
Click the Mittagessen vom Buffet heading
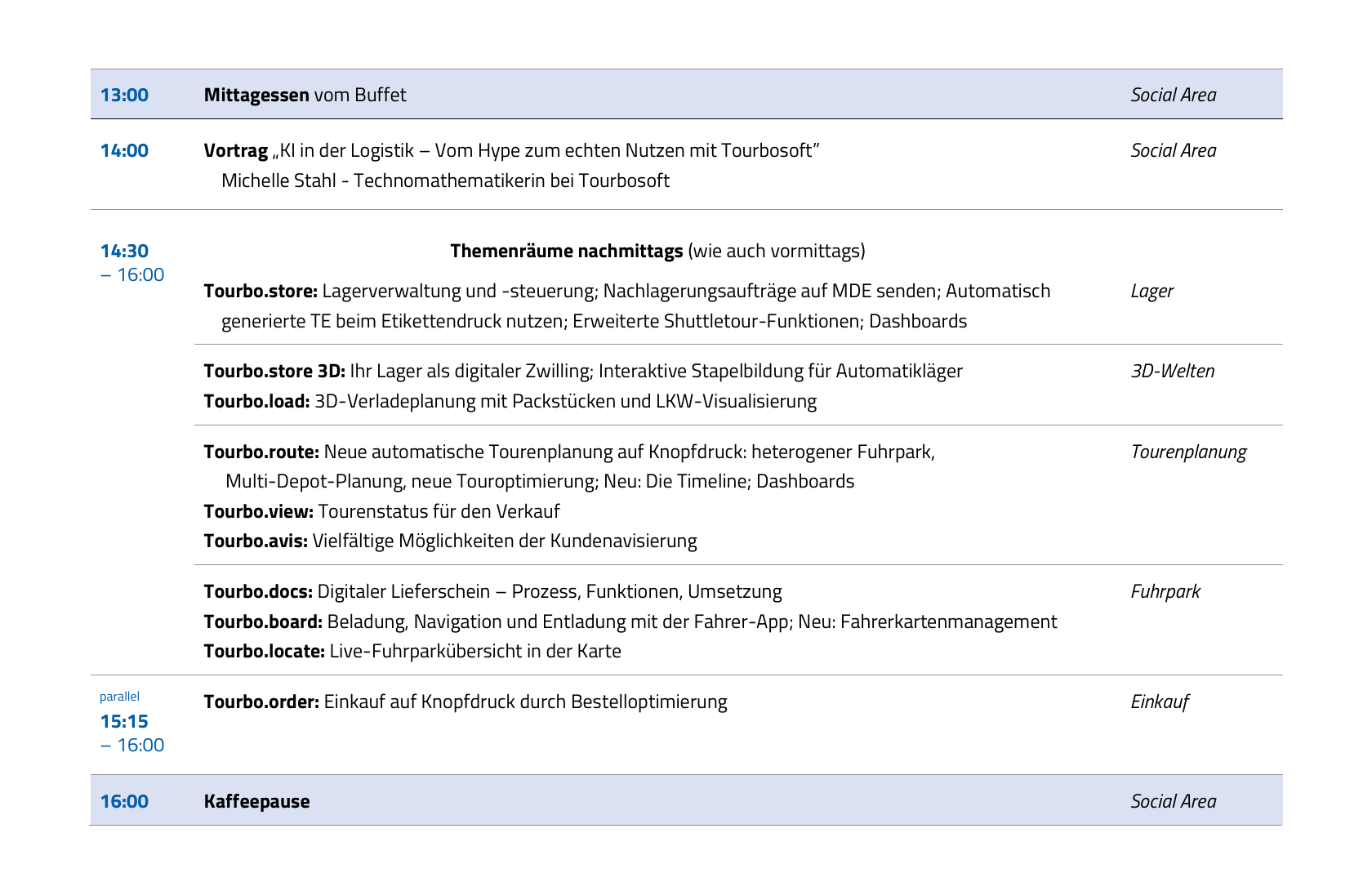click(x=304, y=95)
